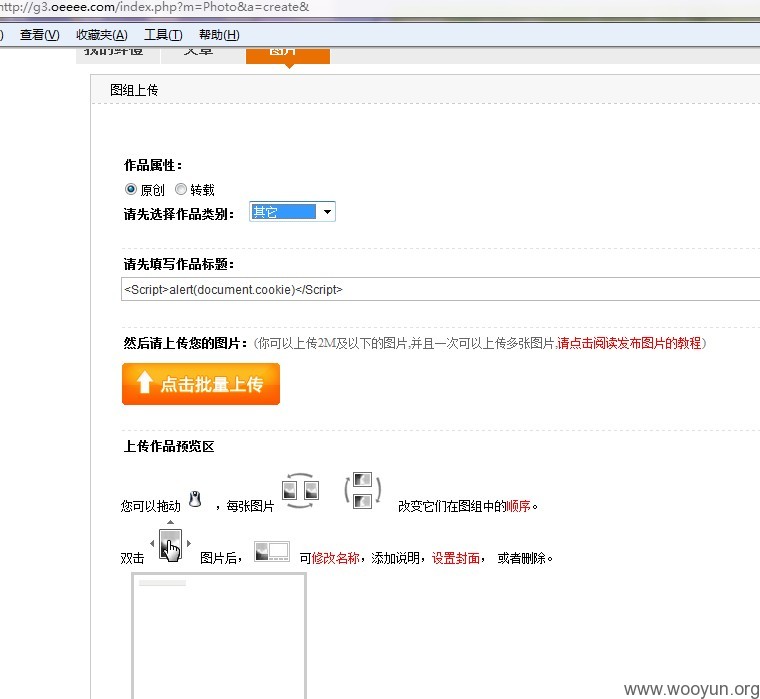This screenshot has height=699, width=760.
Task: Click the red 设置封面 text
Action: tap(456, 558)
